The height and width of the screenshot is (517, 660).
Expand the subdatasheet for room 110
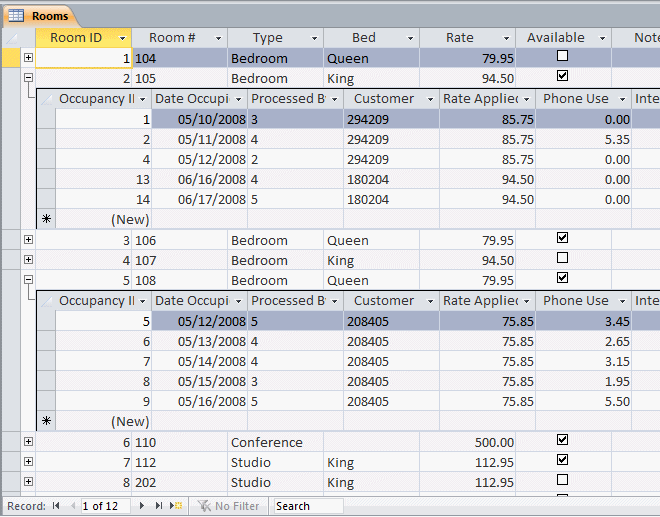click(x=28, y=442)
